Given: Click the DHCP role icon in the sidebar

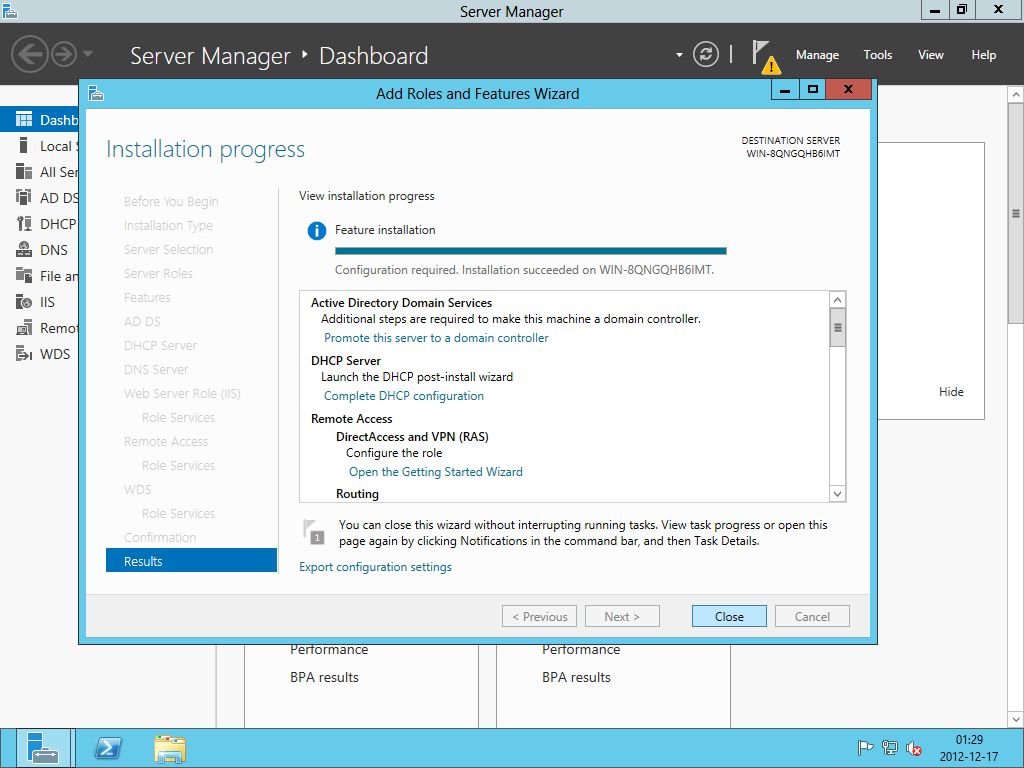Looking at the screenshot, I should pos(24,223).
